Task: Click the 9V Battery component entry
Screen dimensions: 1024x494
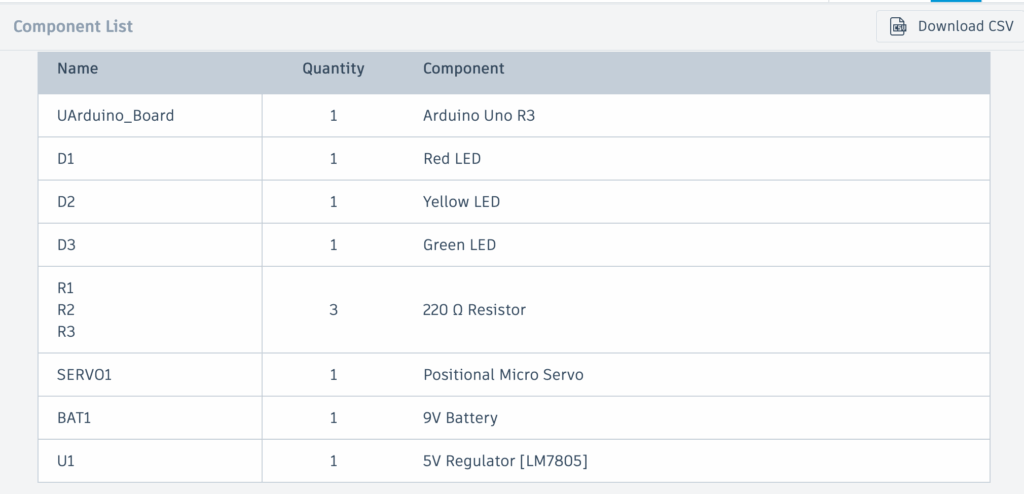Action: coord(460,418)
